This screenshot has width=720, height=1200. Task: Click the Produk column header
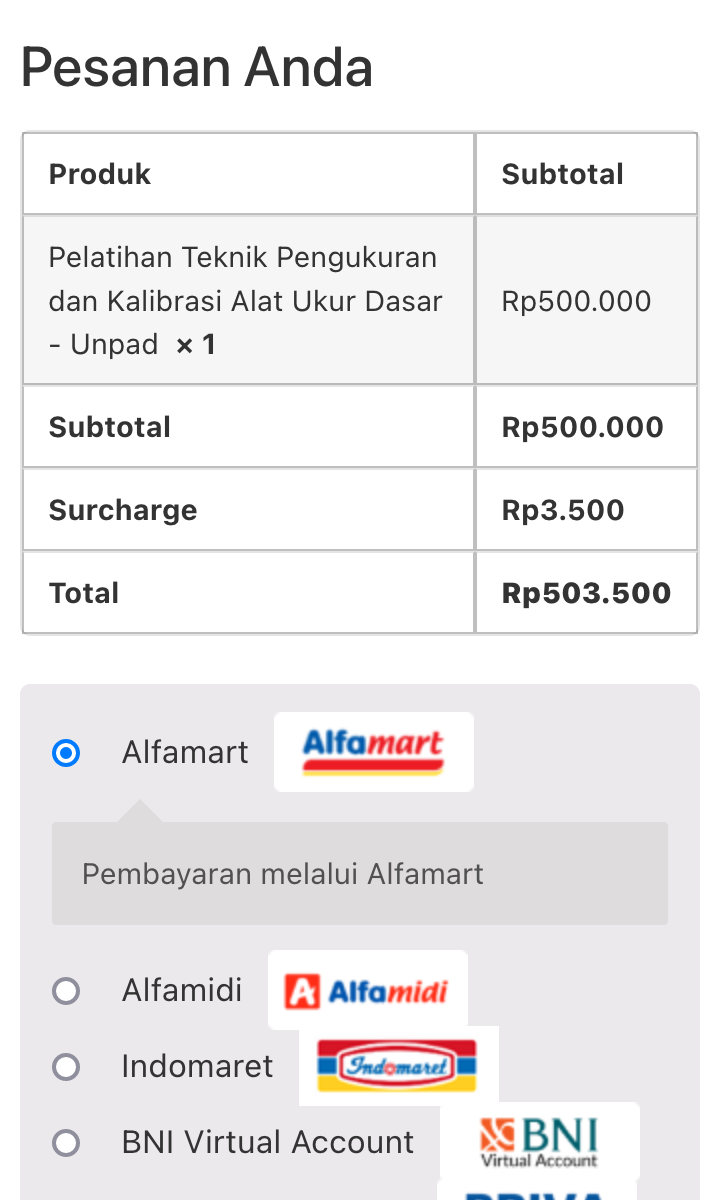100,174
